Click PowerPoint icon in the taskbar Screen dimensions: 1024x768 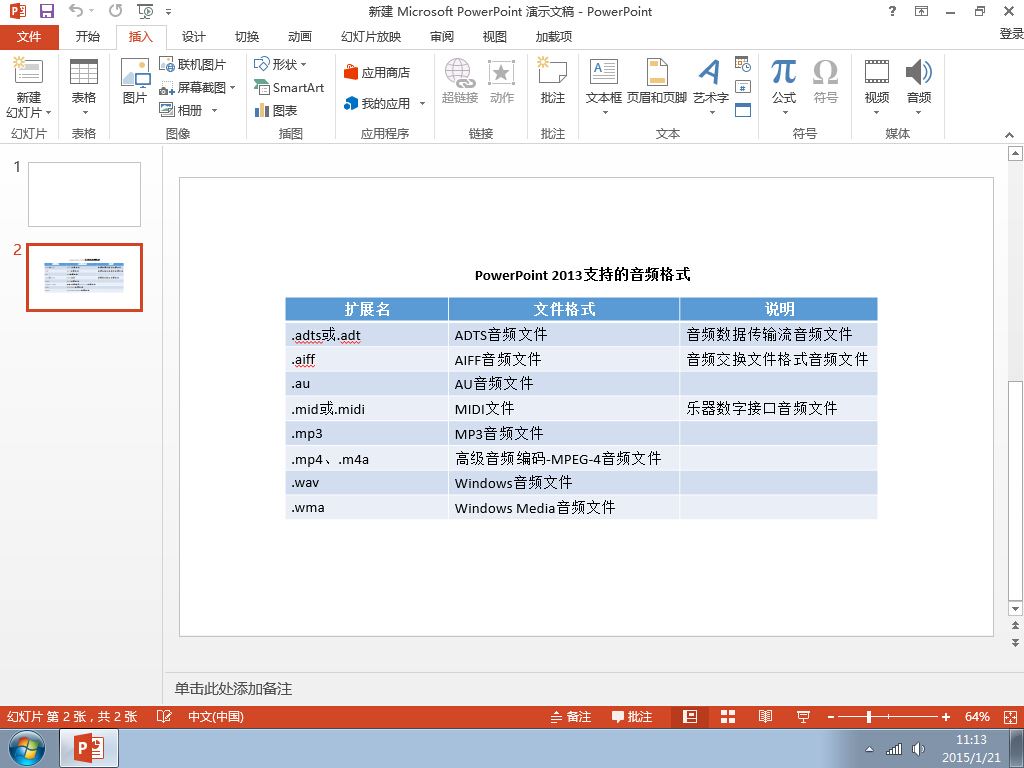click(x=89, y=748)
